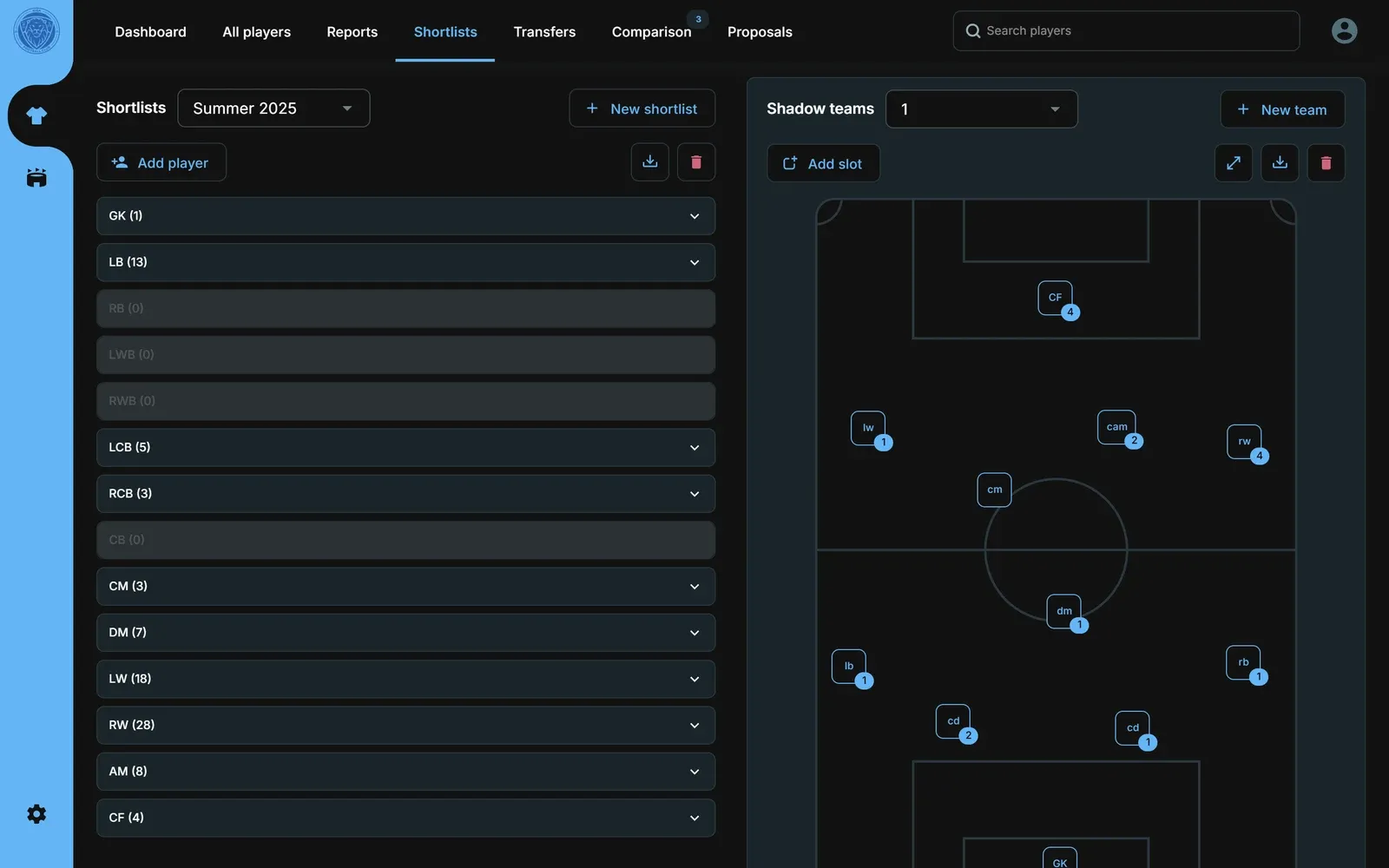Viewport: 1389px width, 868px height.
Task: Click the New shortlist button
Action: tap(642, 108)
